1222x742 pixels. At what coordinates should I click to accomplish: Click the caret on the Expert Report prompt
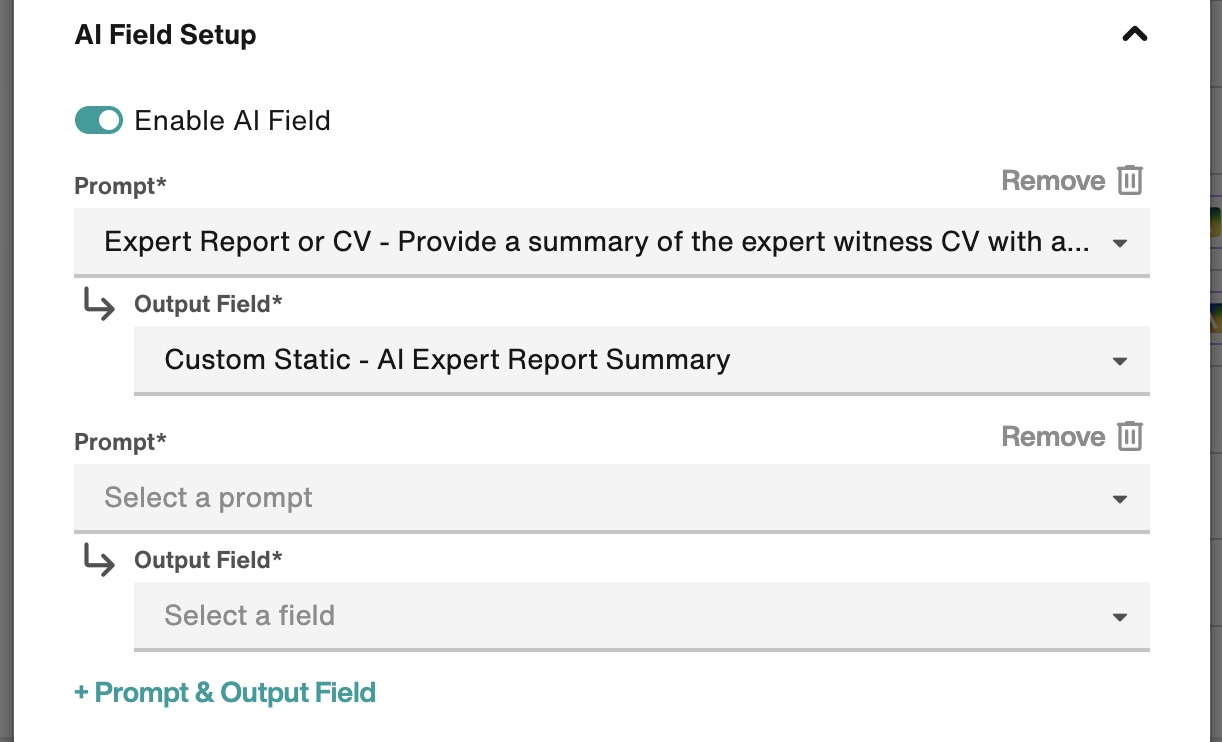click(x=1119, y=242)
